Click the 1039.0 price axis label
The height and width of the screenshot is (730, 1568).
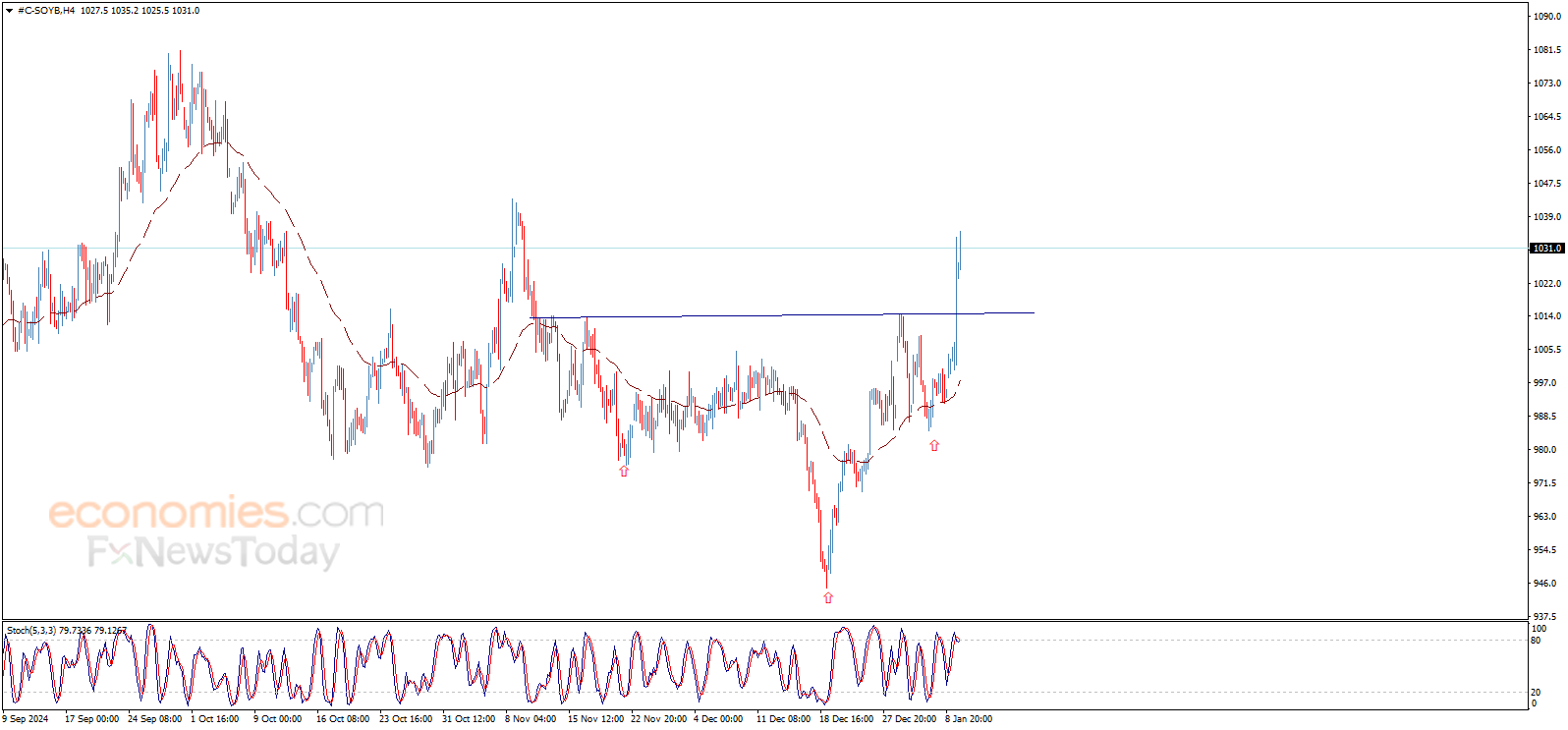1547,217
